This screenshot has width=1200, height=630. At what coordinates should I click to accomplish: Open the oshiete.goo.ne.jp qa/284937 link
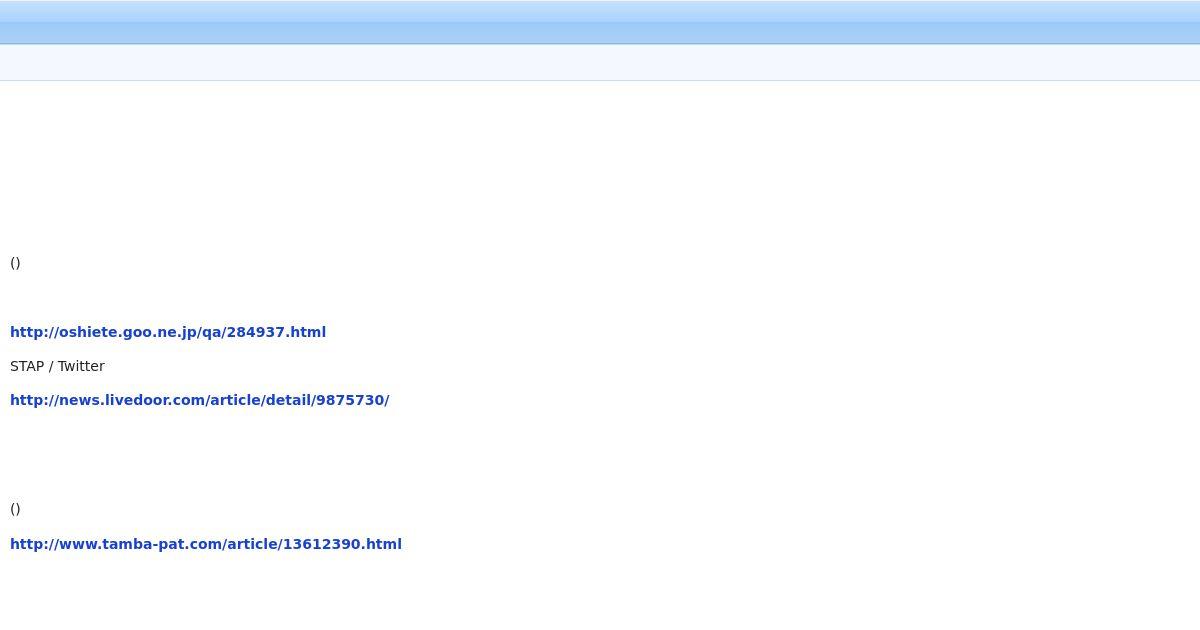tap(168, 332)
